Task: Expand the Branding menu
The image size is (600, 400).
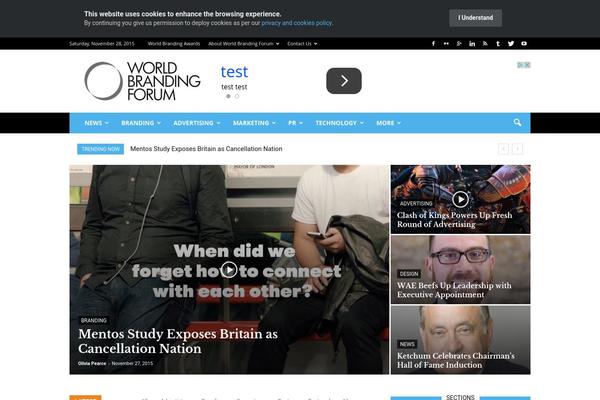Action: (141, 123)
